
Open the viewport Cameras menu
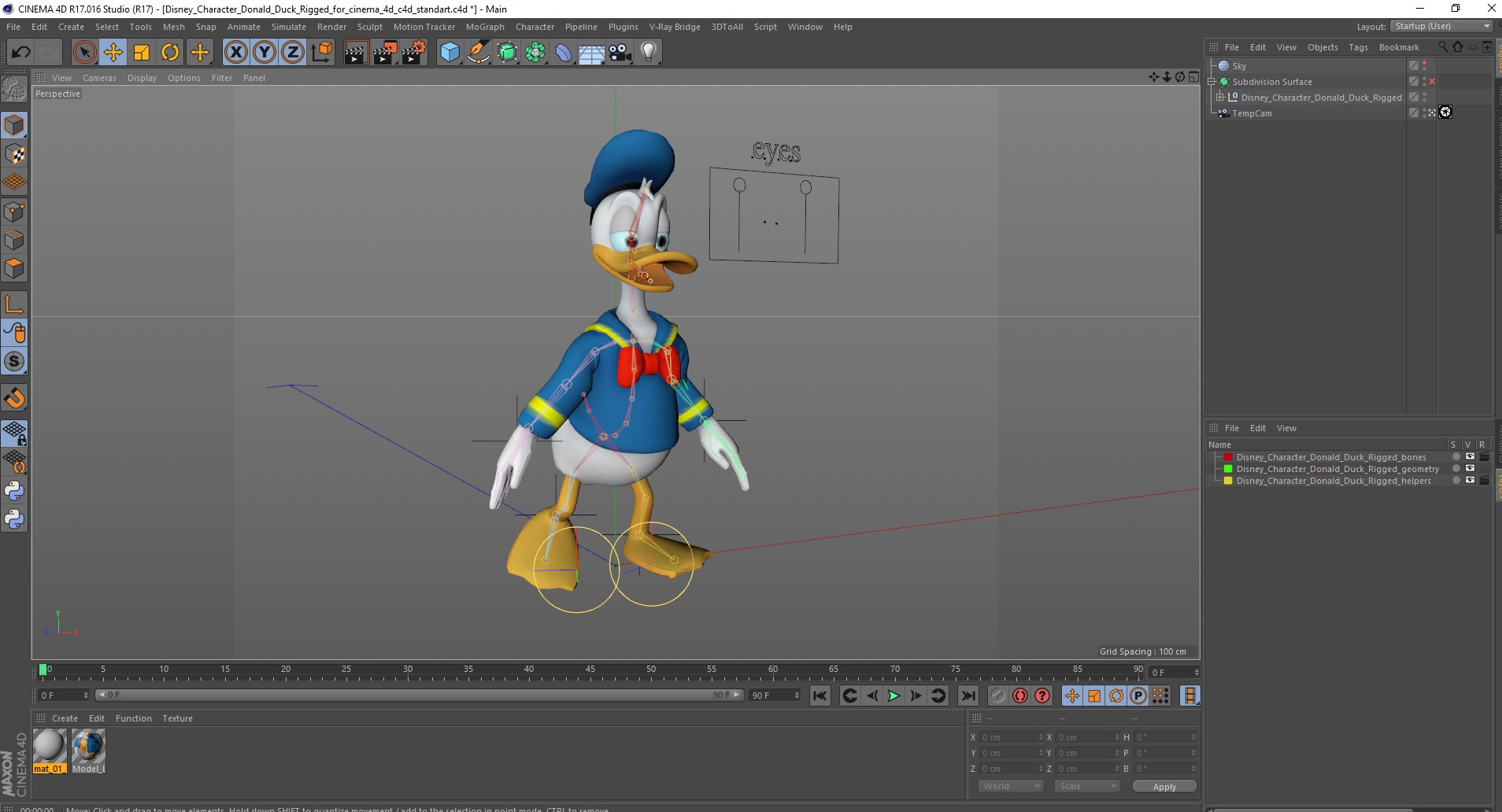pyautogui.click(x=99, y=78)
